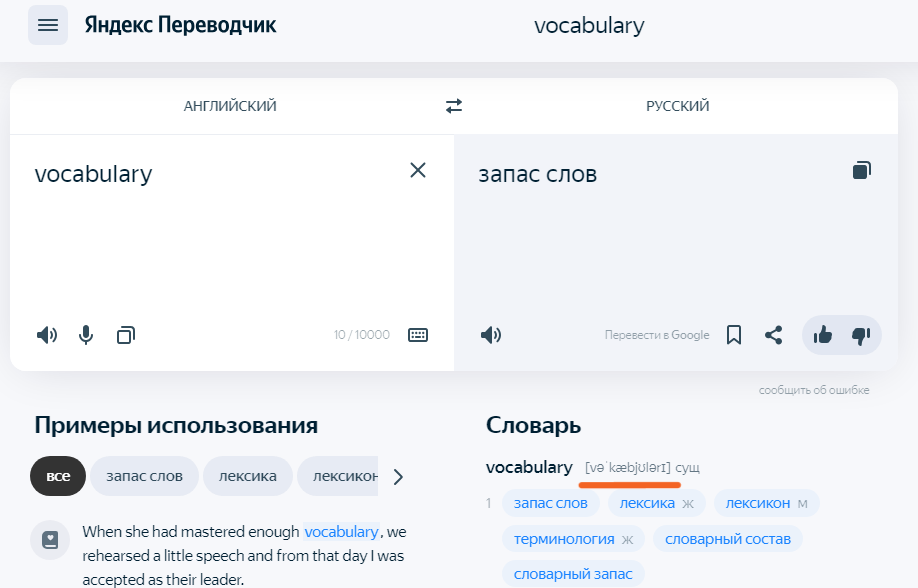918x588 pixels.
Task: Share the translation
Action: (773, 335)
